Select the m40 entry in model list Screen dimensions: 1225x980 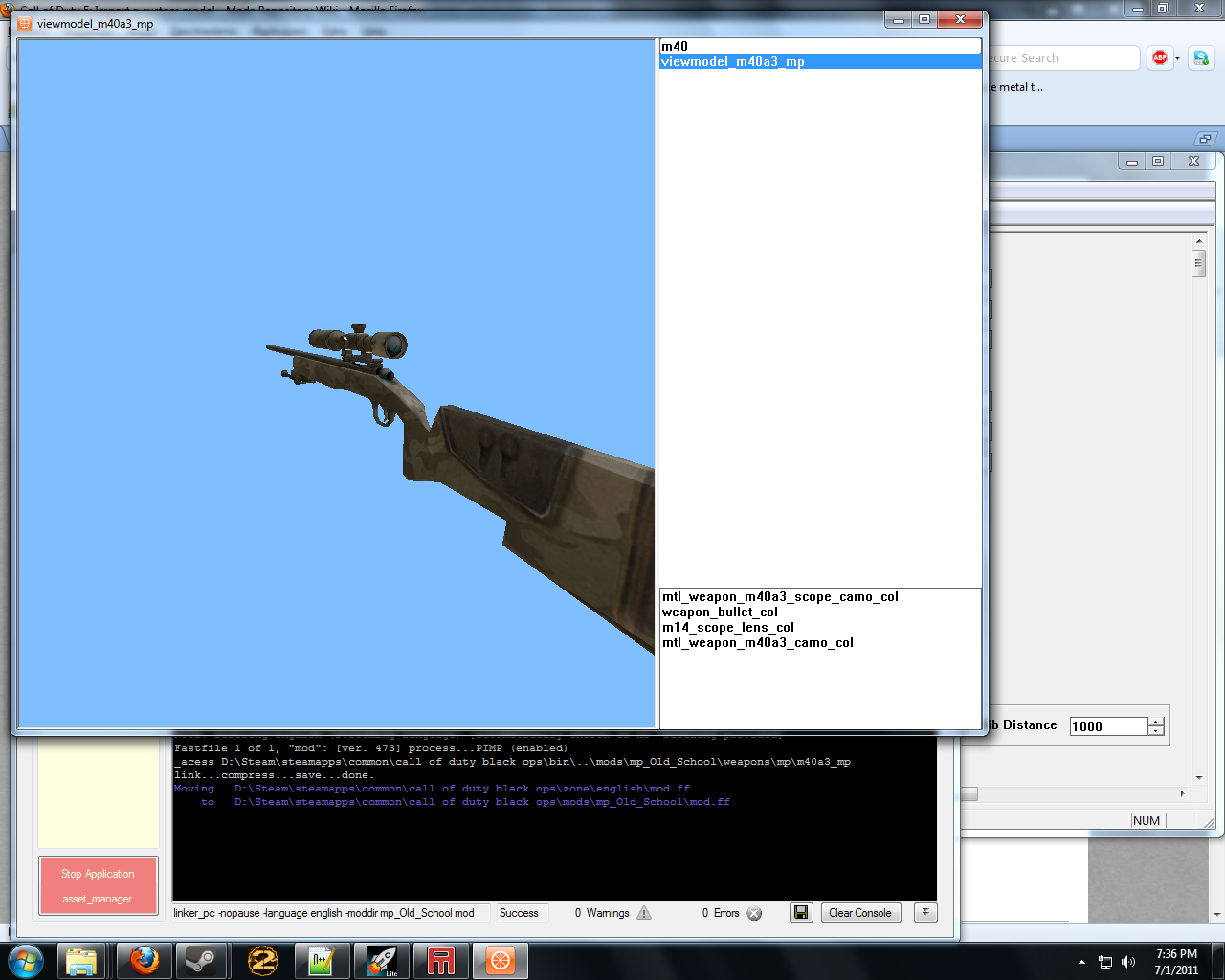(820, 46)
